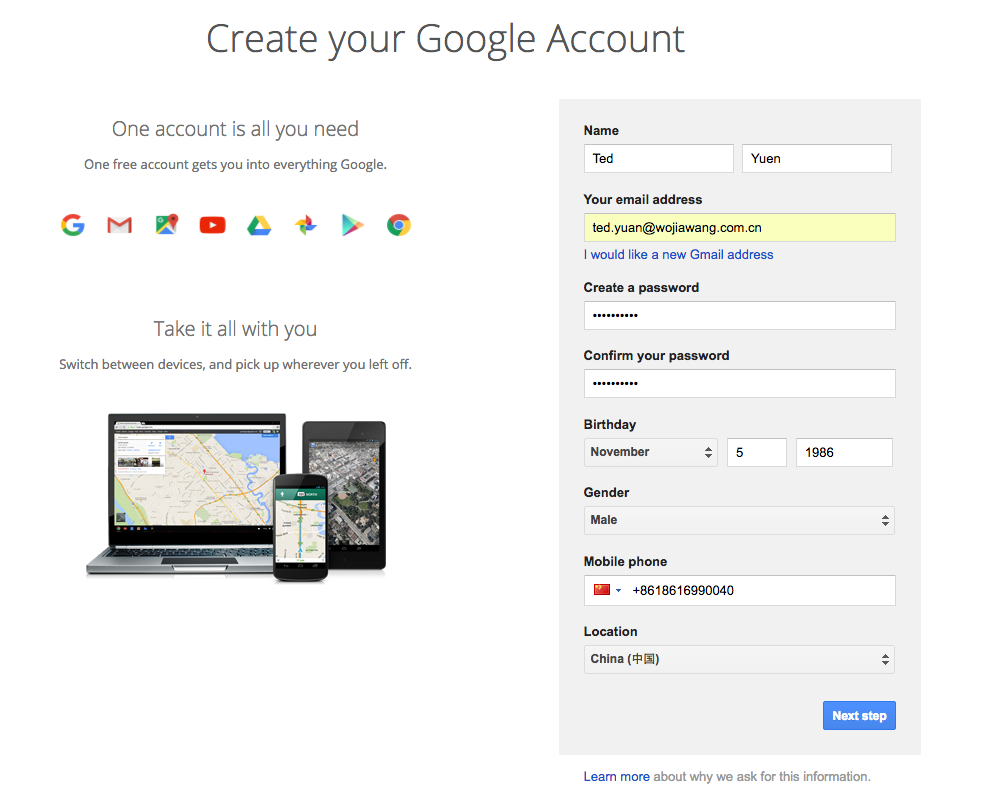
Task: Click the Gmail envelope icon
Action: point(119,225)
